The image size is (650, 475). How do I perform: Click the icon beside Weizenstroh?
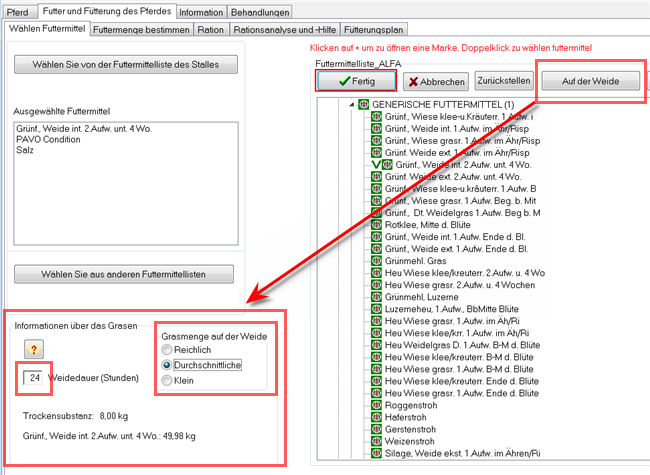(376, 441)
